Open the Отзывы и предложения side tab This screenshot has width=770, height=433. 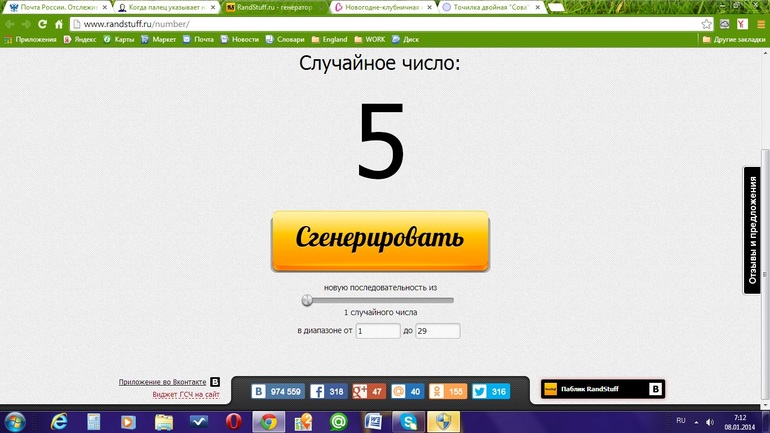752,230
